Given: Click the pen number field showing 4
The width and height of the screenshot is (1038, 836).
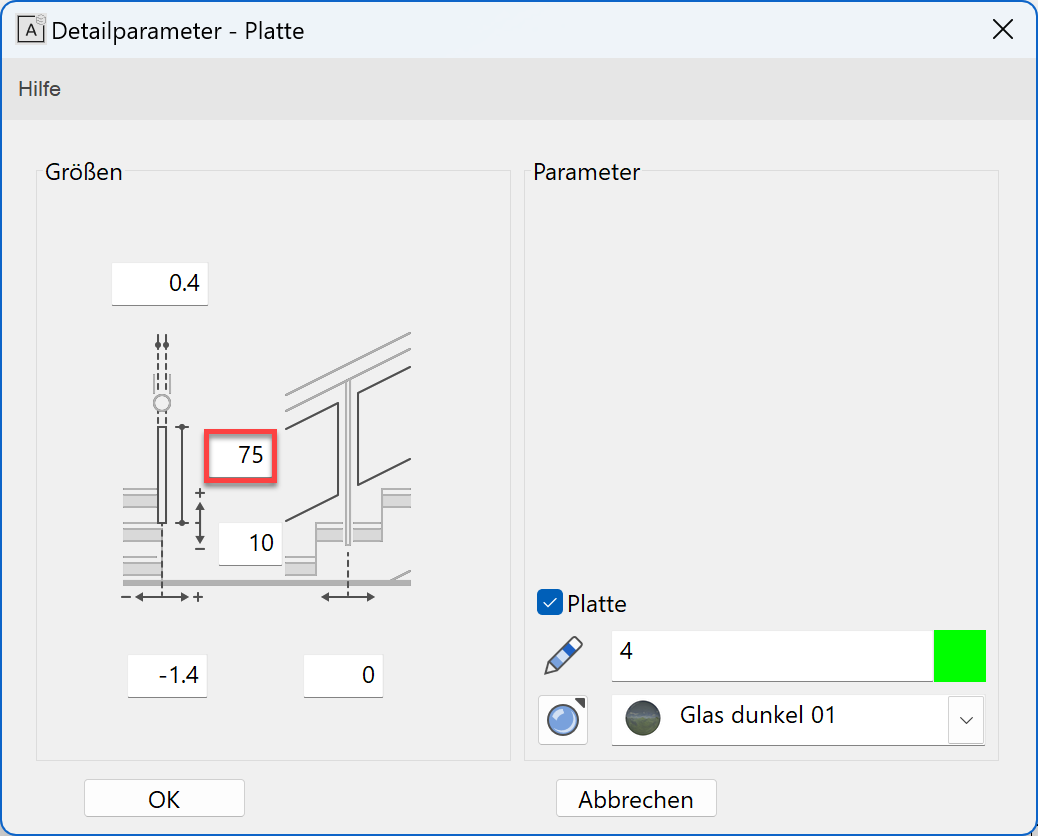Looking at the screenshot, I should point(771,652).
